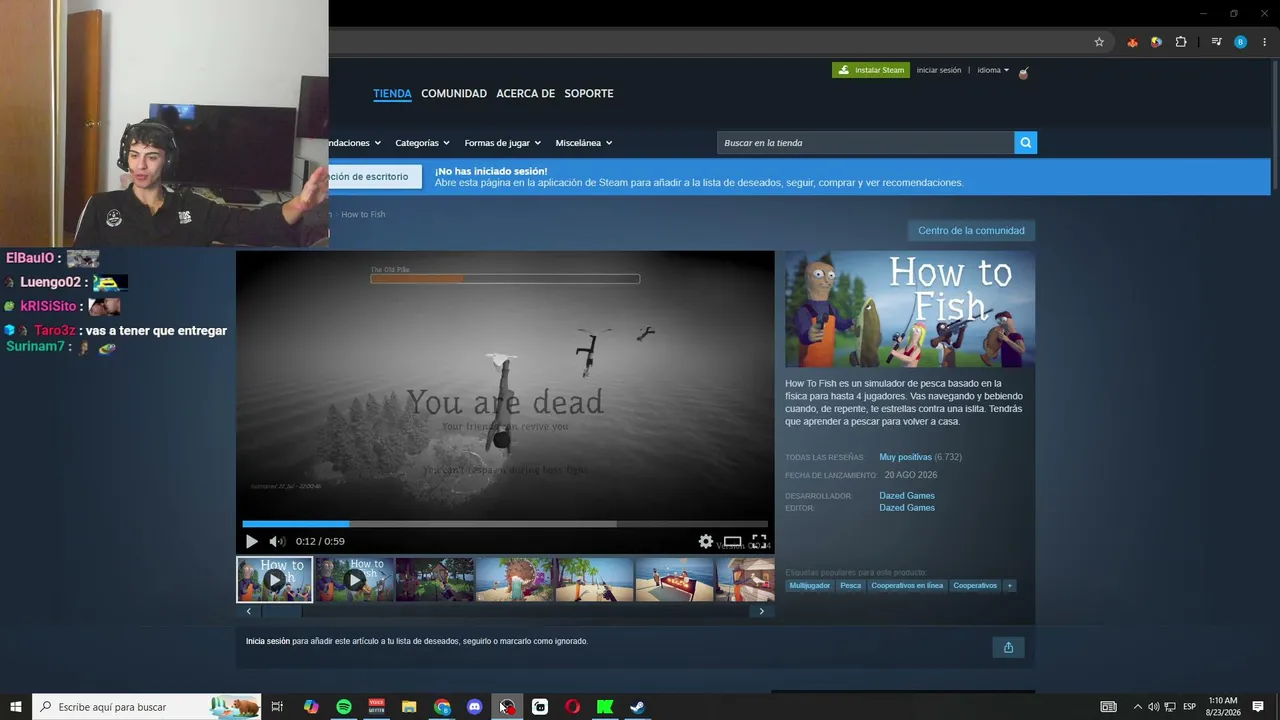Open Kick app from the taskbar
The width and height of the screenshot is (1280, 720).
(605, 707)
